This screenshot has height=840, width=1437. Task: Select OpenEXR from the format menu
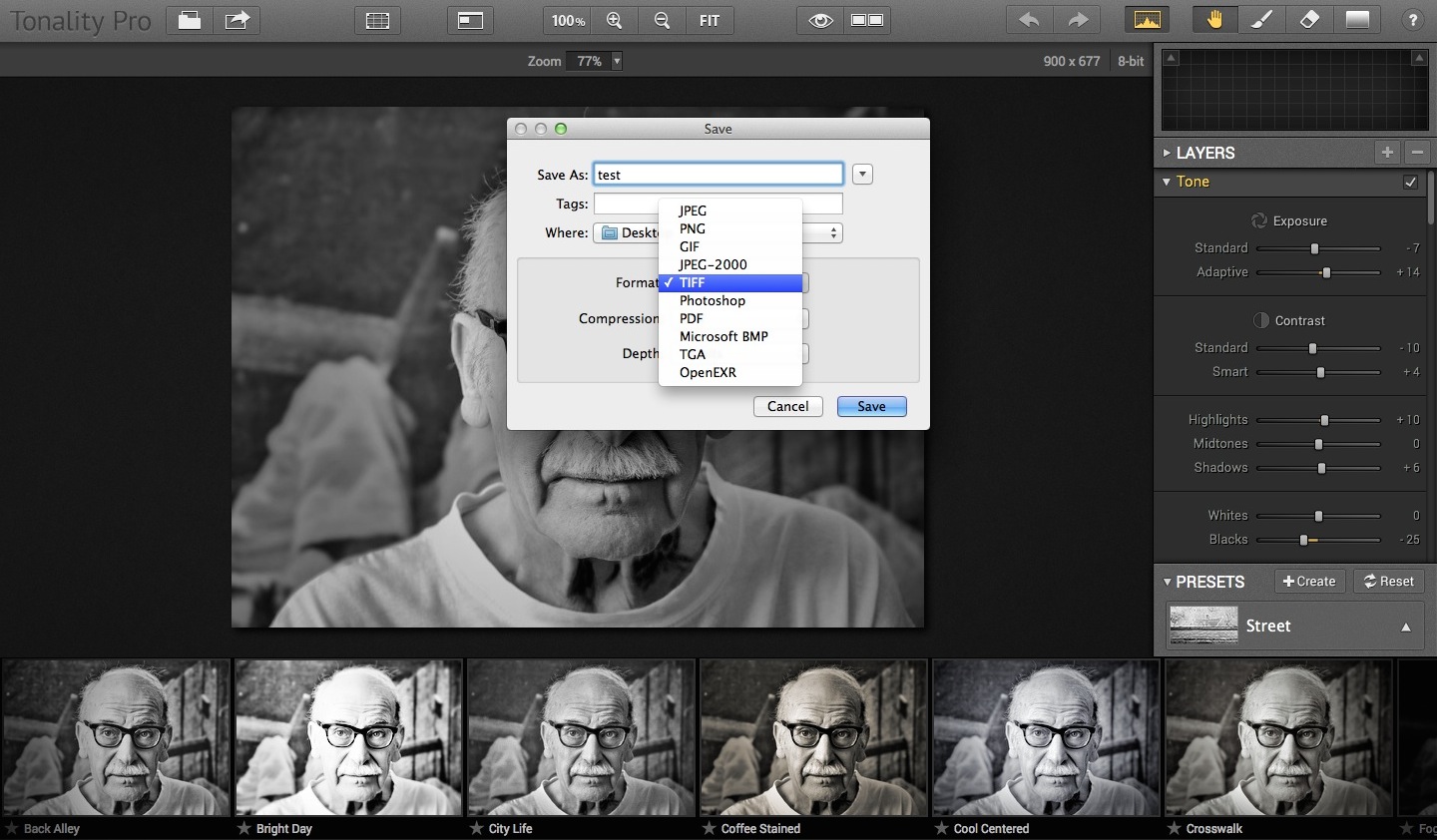coord(730,372)
